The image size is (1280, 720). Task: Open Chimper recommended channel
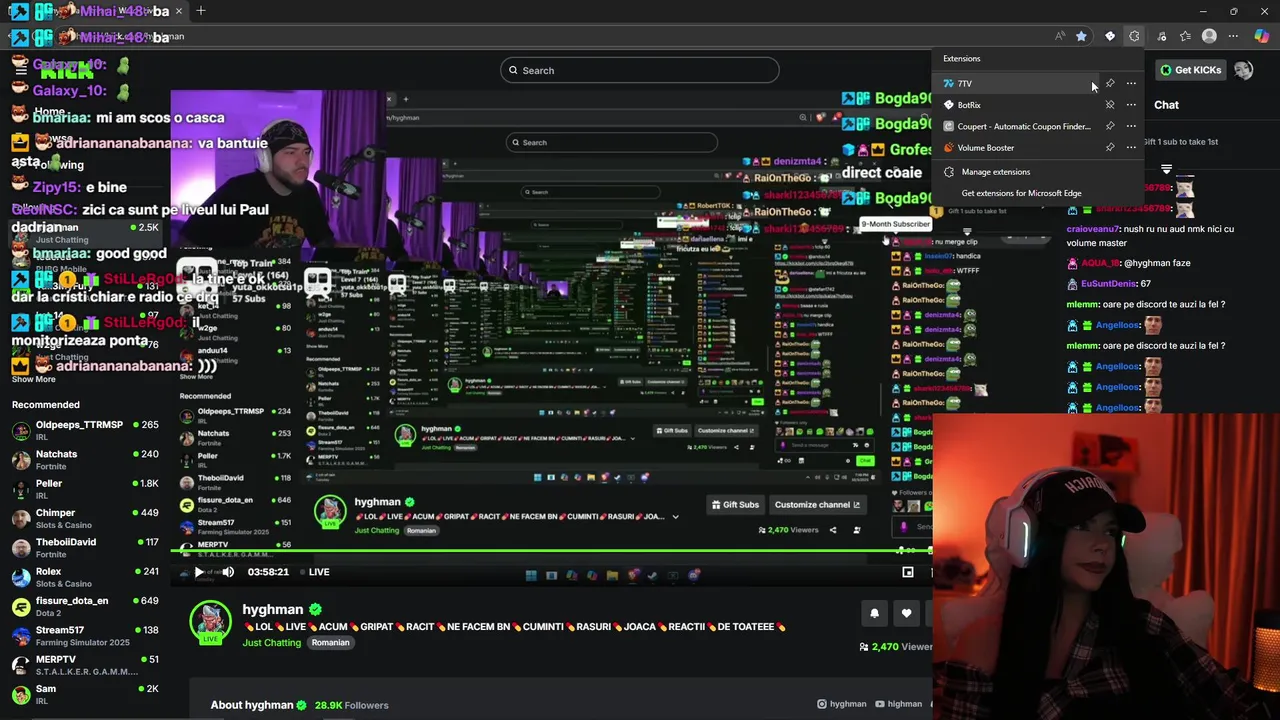85,518
